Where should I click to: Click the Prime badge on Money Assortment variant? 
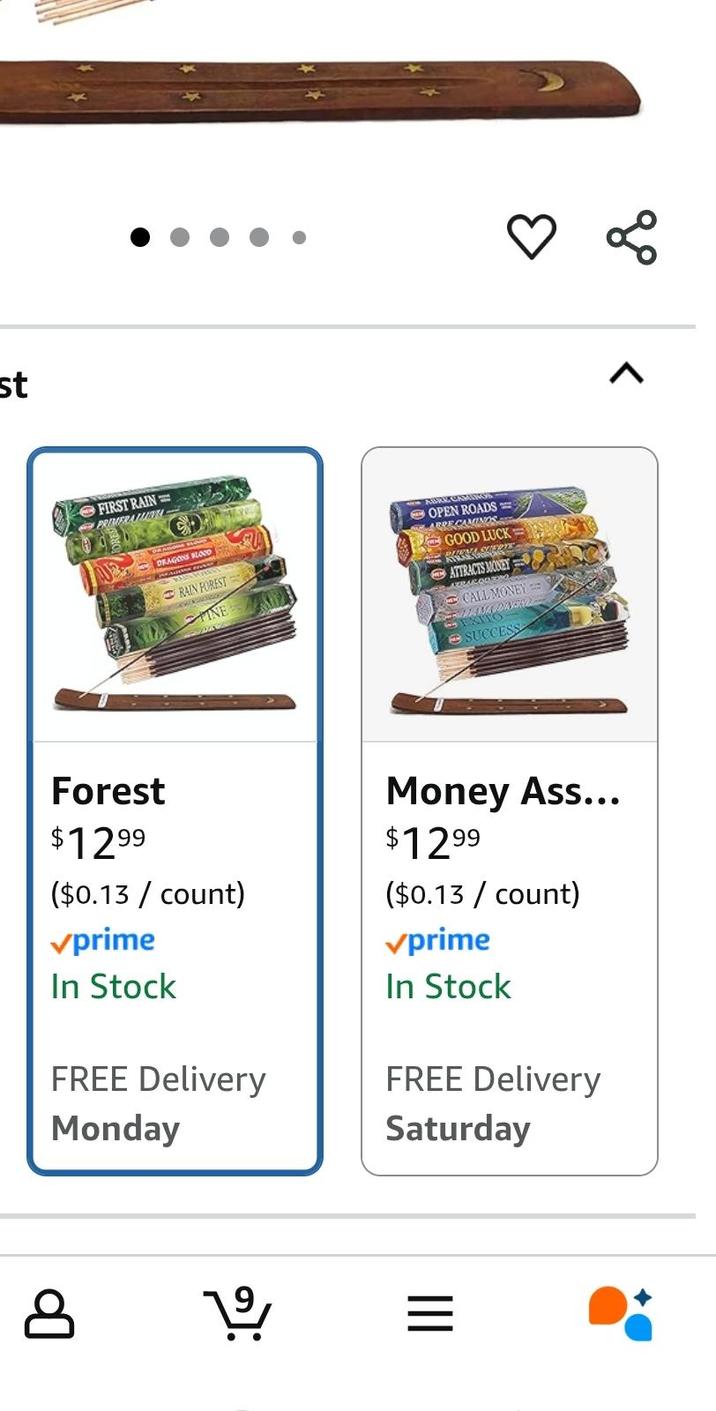click(436, 940)
